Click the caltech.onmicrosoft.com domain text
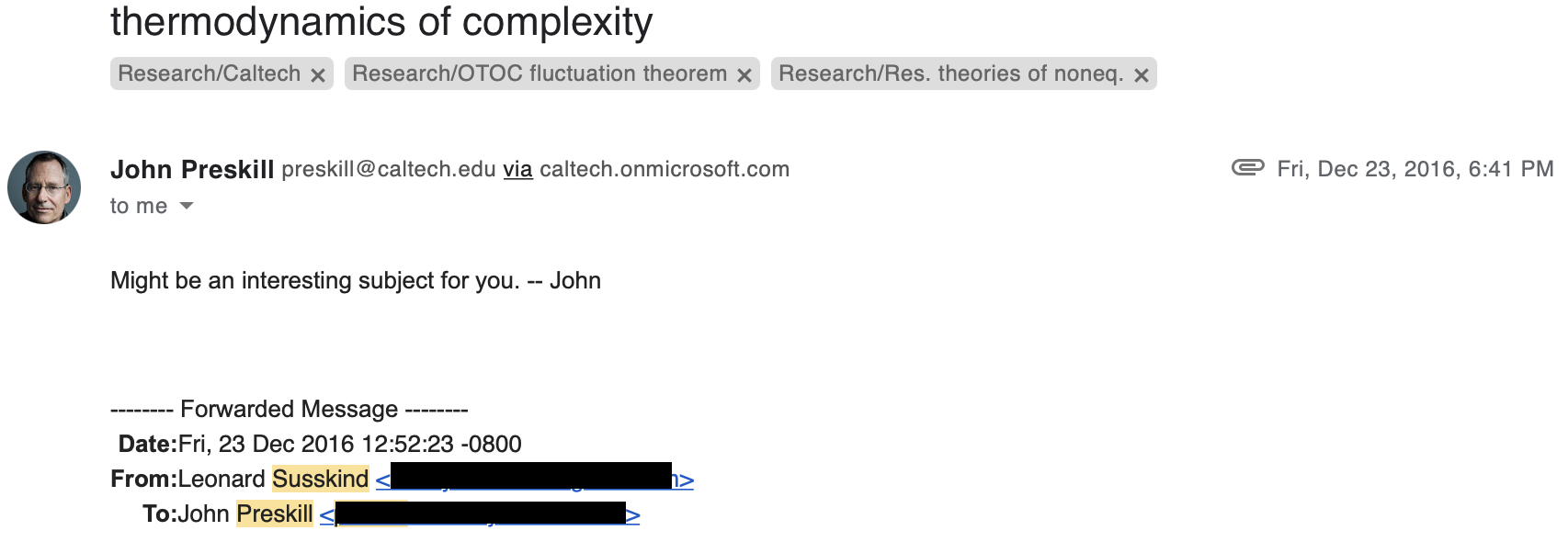The image size is (1568, 542). click(x=665, y=169)
